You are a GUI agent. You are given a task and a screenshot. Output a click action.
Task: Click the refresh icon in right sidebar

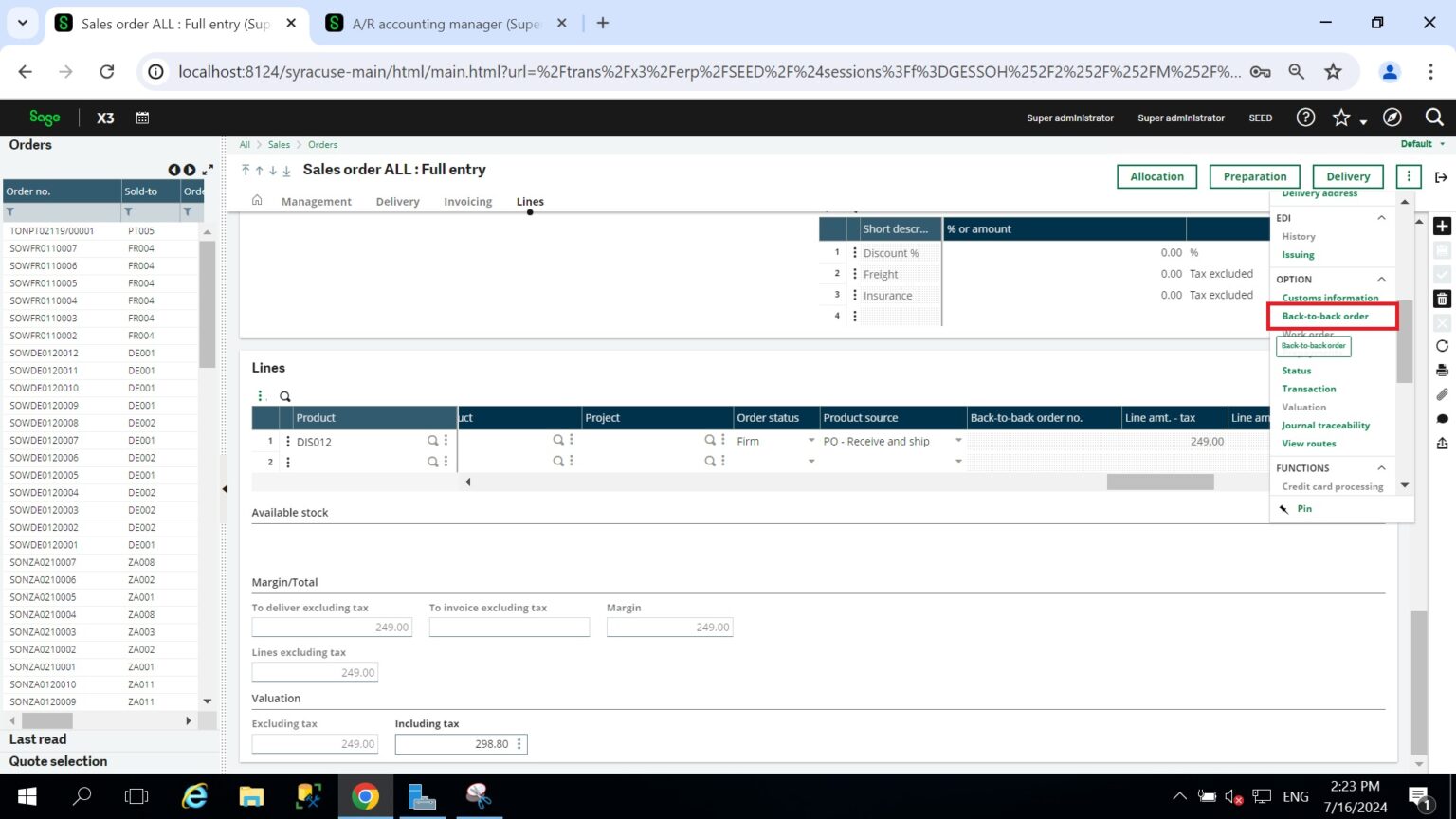click(x=1442, y=346)
